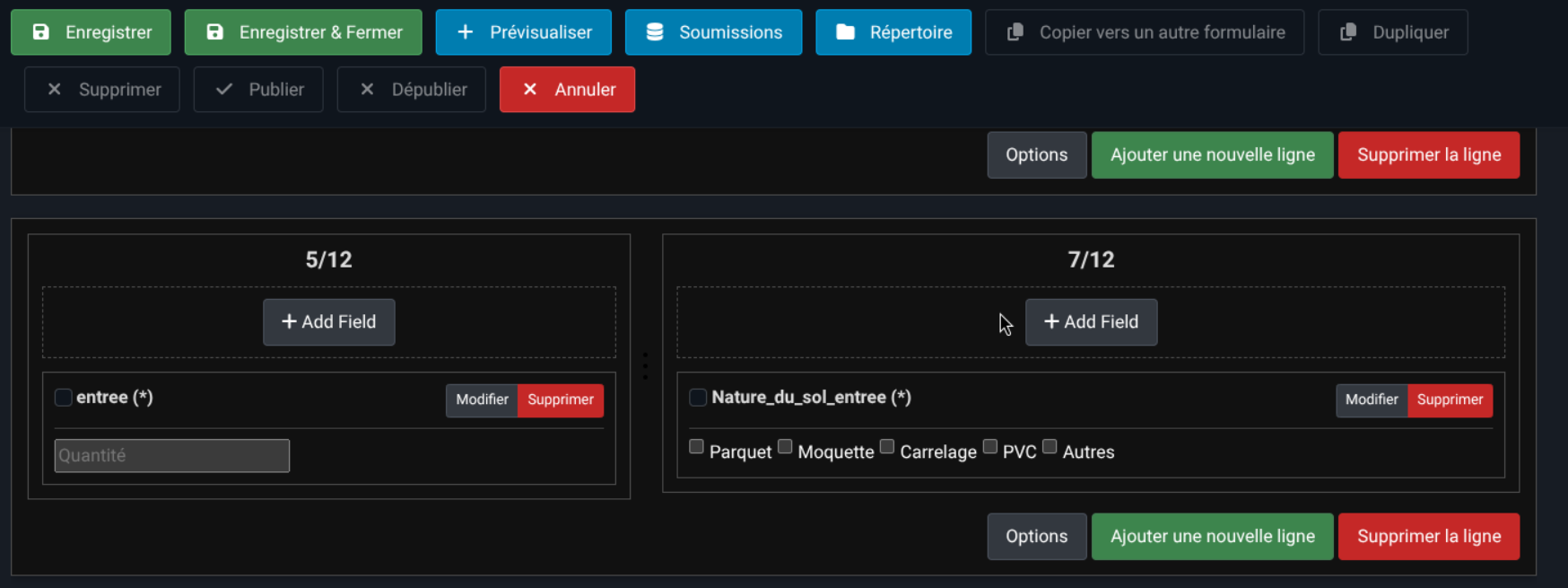Click the Publier checkmark button

pyautogui.click(x=258, y=90)
